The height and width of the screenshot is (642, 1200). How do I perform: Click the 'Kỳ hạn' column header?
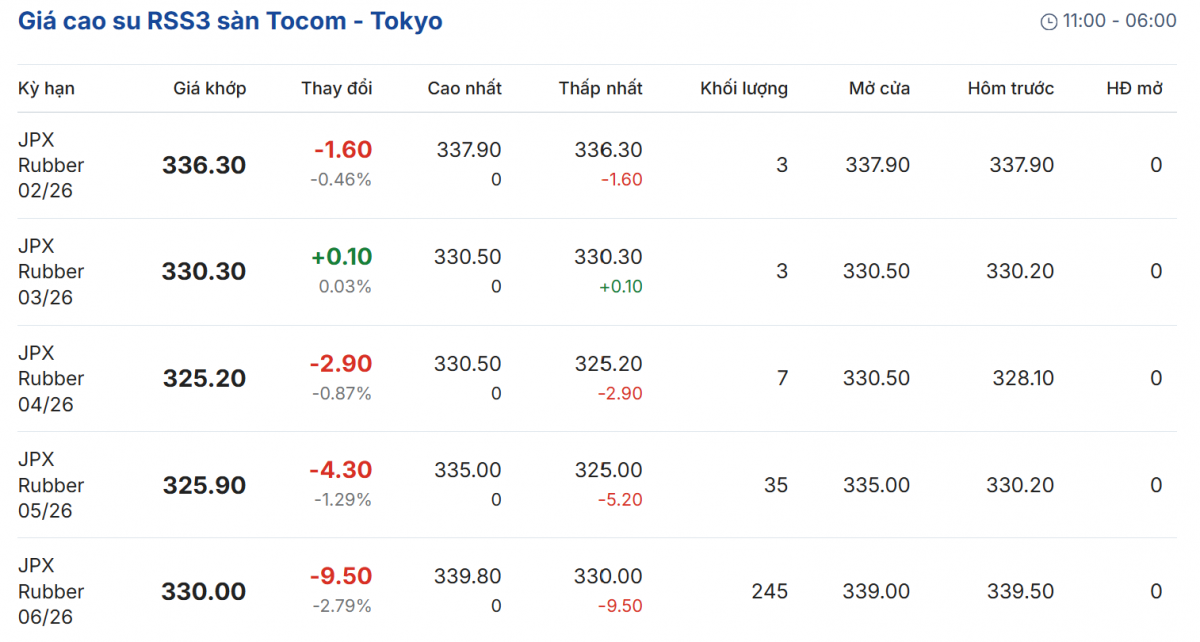(x=46, y=89)
